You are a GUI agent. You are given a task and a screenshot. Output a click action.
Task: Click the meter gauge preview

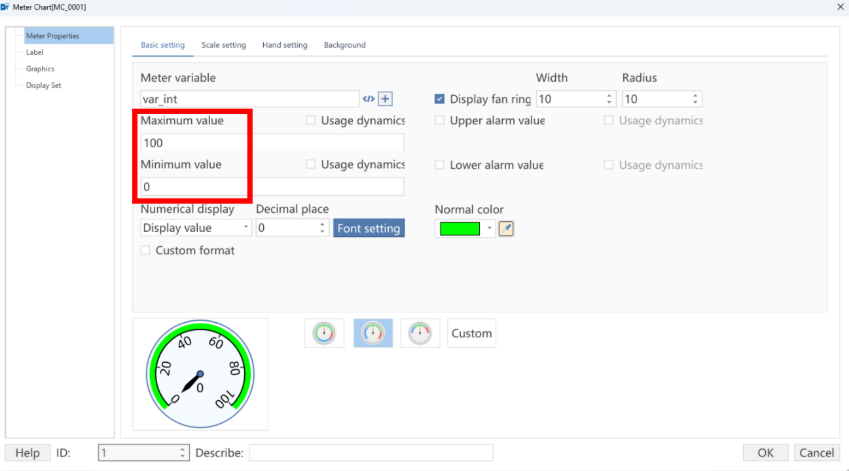coord(200,374)
